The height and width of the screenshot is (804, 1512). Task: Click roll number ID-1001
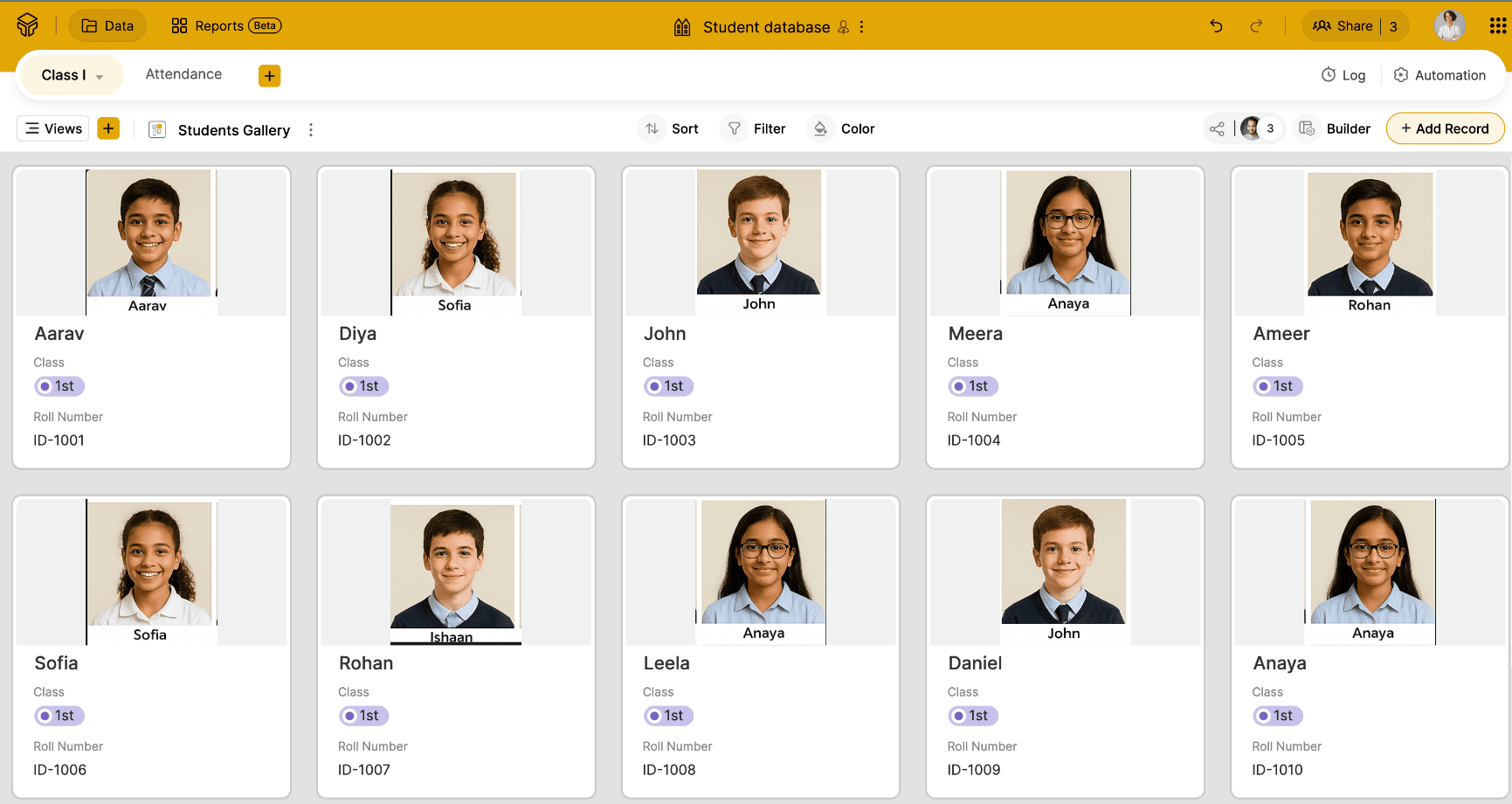click(x=59, y=440)
